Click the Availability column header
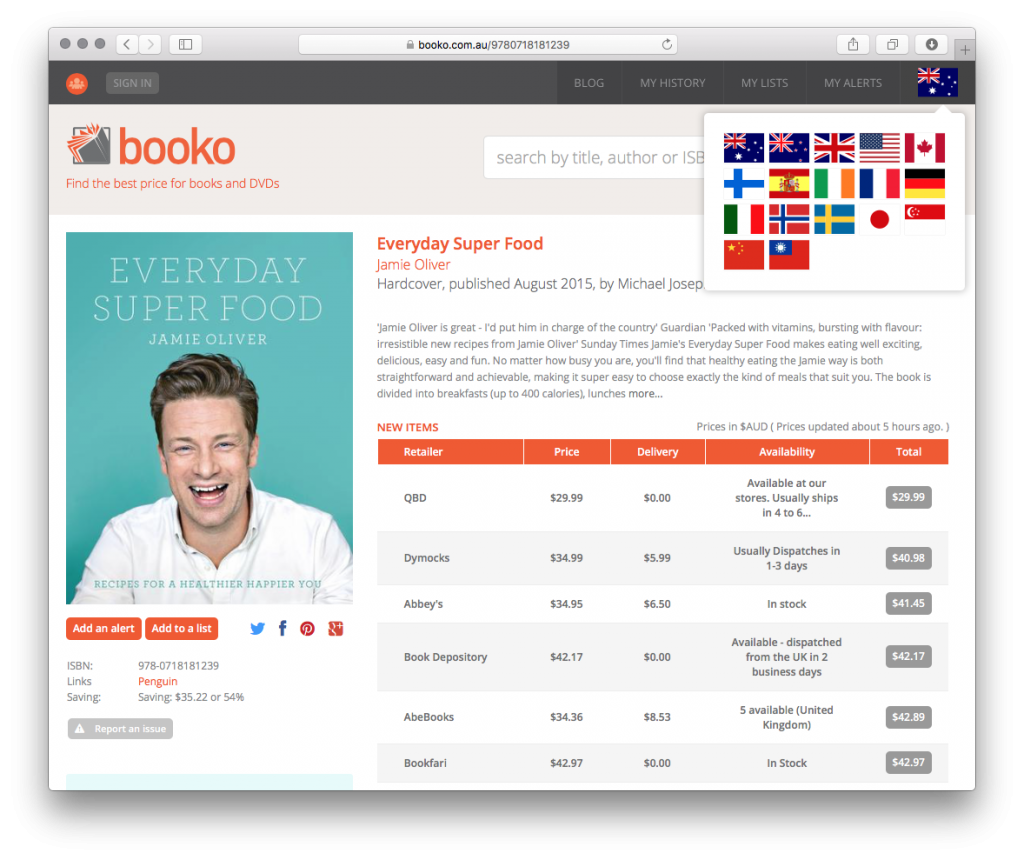This screenshot has width=1024, height=860. [787, 452]
